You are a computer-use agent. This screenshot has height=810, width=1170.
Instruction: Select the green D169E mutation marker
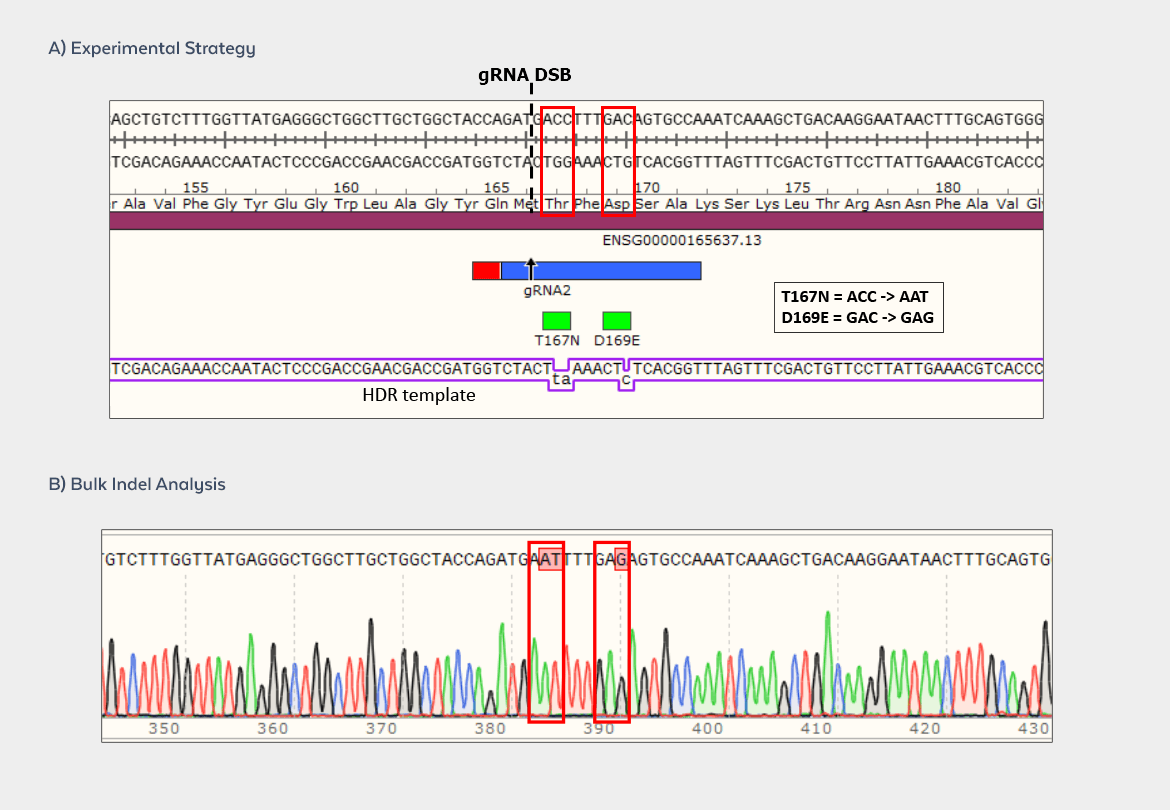pos(617,320)
